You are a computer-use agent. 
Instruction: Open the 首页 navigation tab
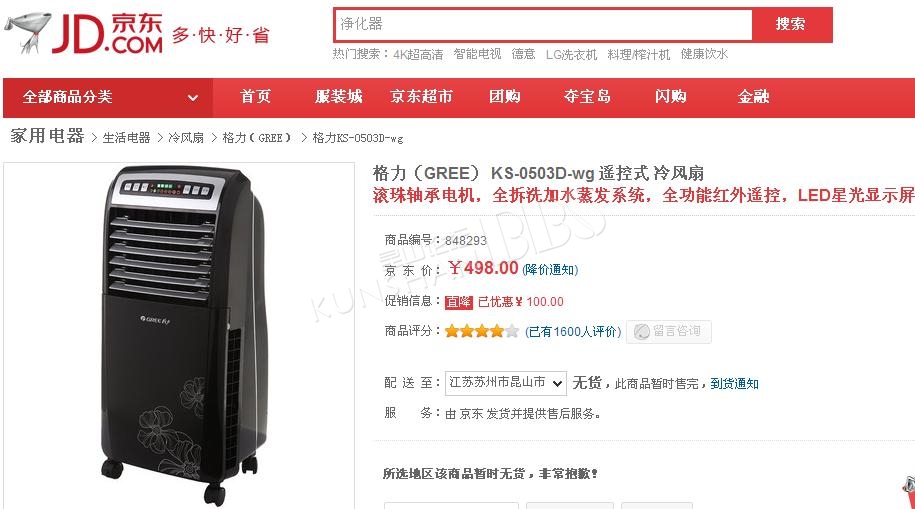(256, 96)
